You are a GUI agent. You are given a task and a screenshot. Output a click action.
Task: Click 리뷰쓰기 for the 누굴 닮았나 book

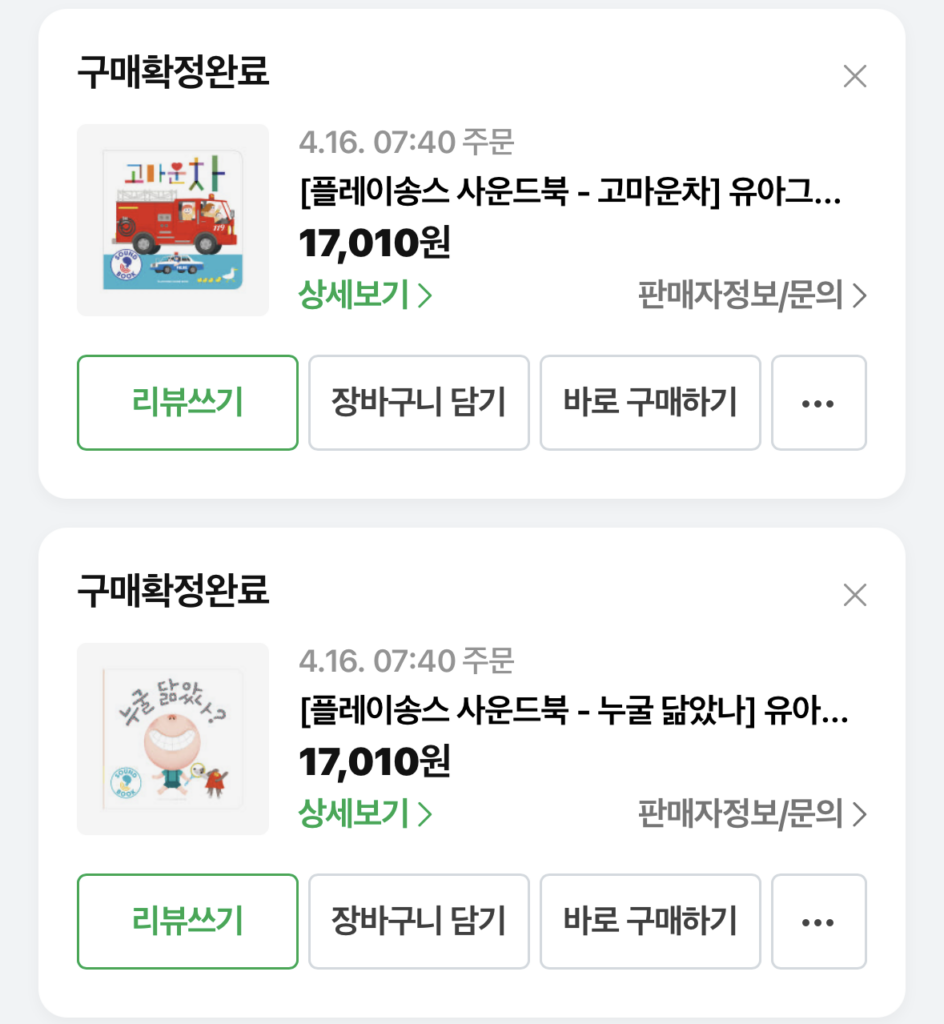[x=188, y=921]
